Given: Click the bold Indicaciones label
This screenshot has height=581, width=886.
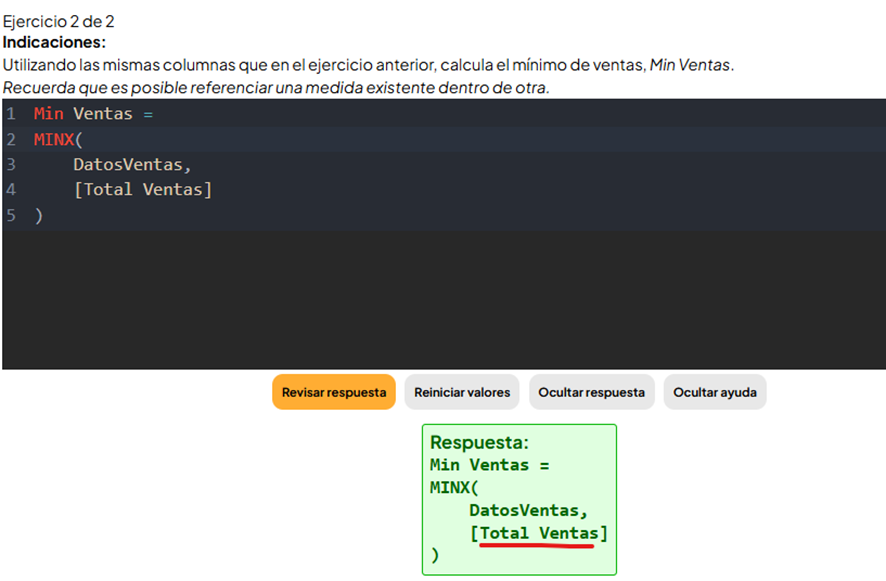Looking at the screenshot, I should (x=54, y=43).
